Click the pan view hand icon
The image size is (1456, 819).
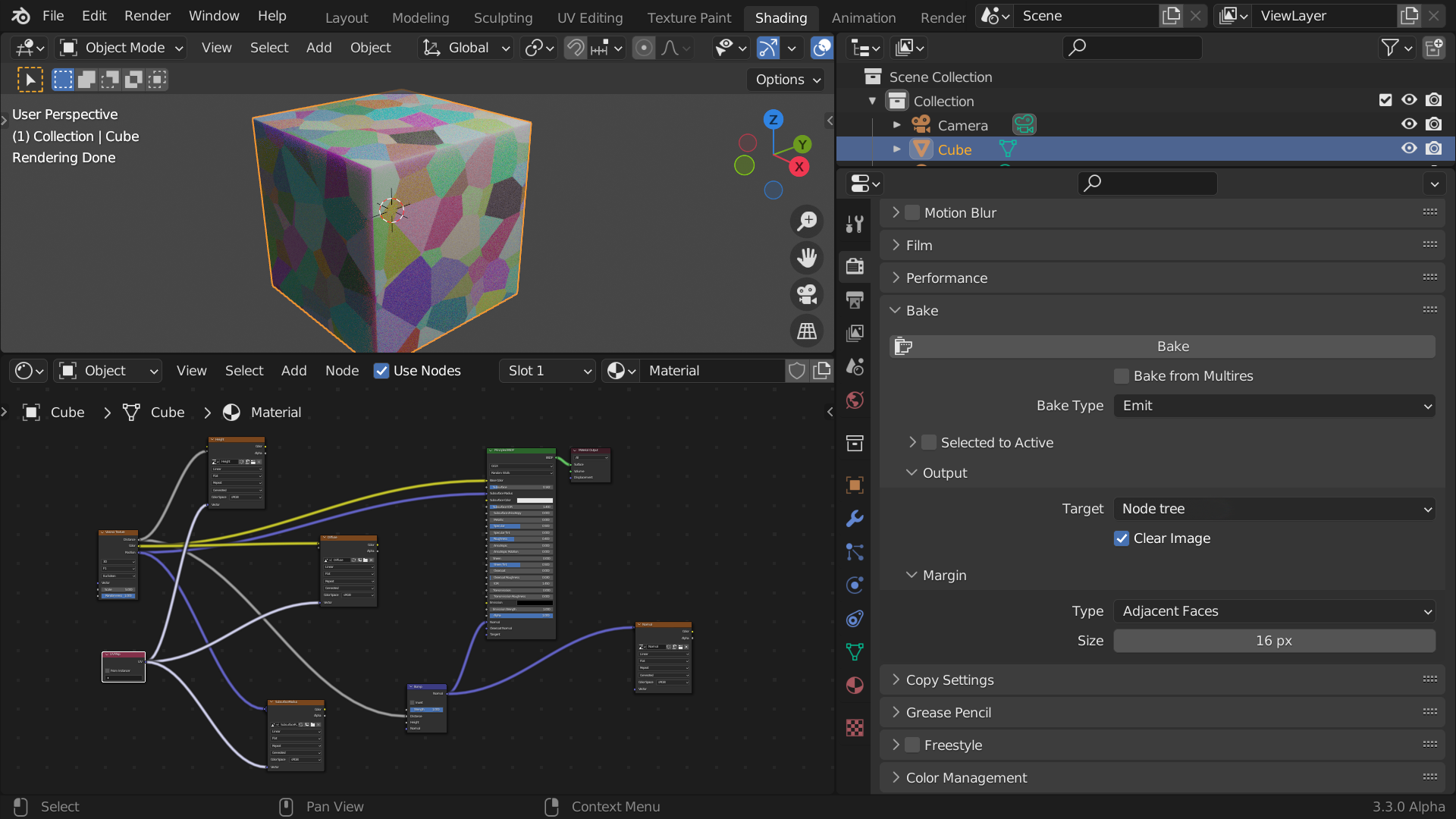click(807, 258)
